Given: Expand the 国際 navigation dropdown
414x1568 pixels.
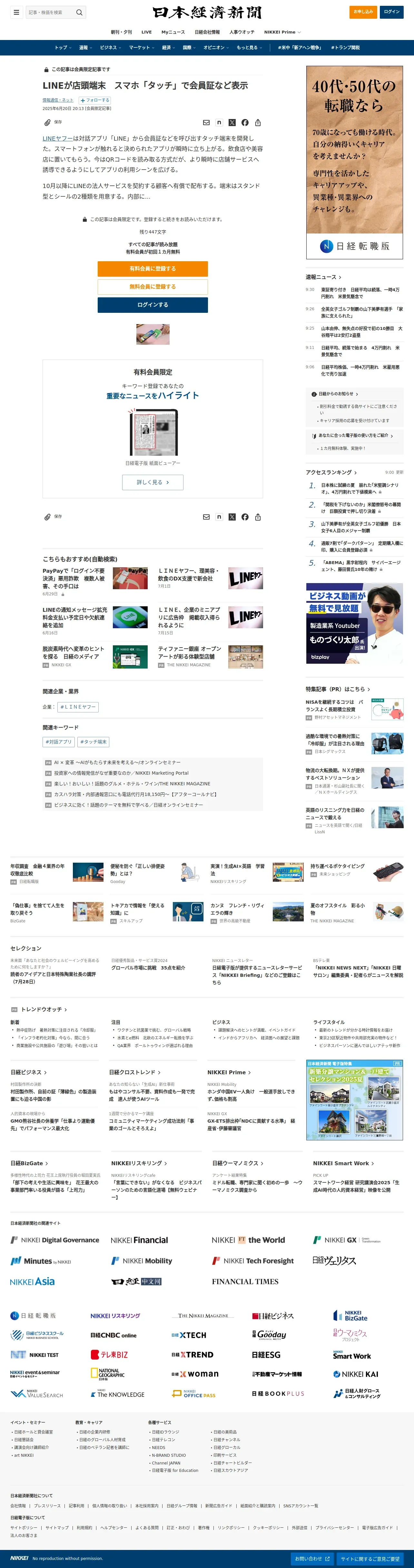Looking at the screenshot, I should pyautogui.click(x=189, y=47).
